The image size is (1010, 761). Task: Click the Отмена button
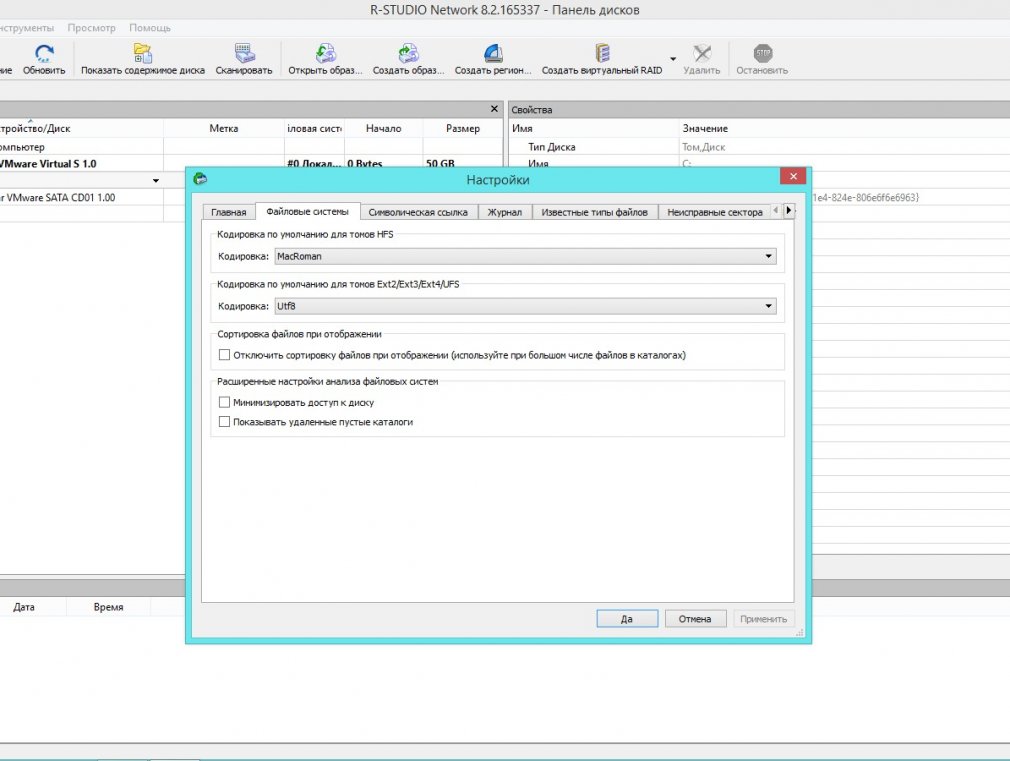695,619
